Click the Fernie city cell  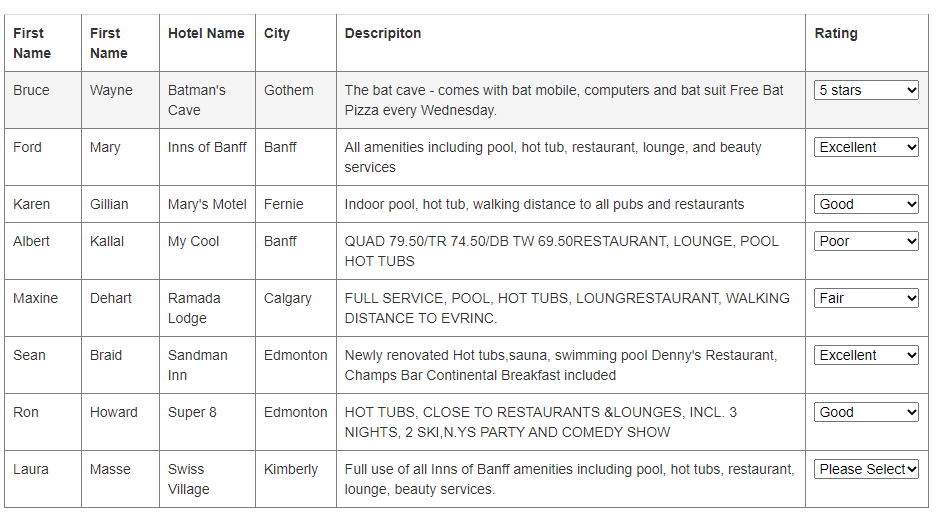(296, 204)
